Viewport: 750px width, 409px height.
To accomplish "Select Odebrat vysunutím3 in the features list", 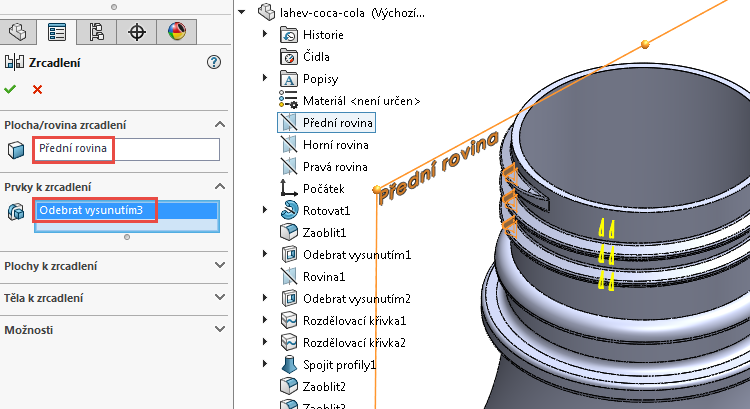I will [126, 210].
